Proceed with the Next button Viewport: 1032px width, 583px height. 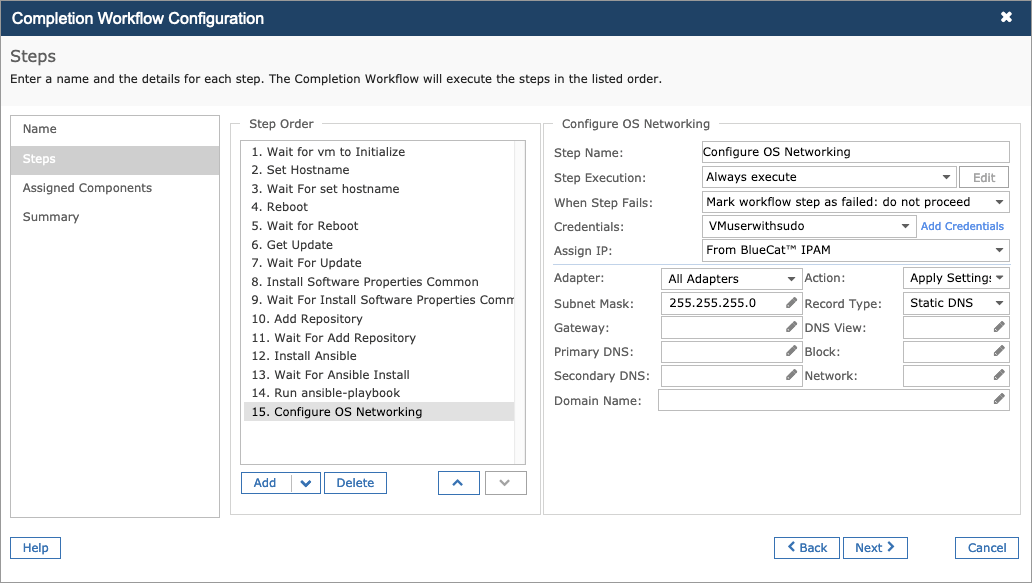pyautogui.click(x=875, y=548)
